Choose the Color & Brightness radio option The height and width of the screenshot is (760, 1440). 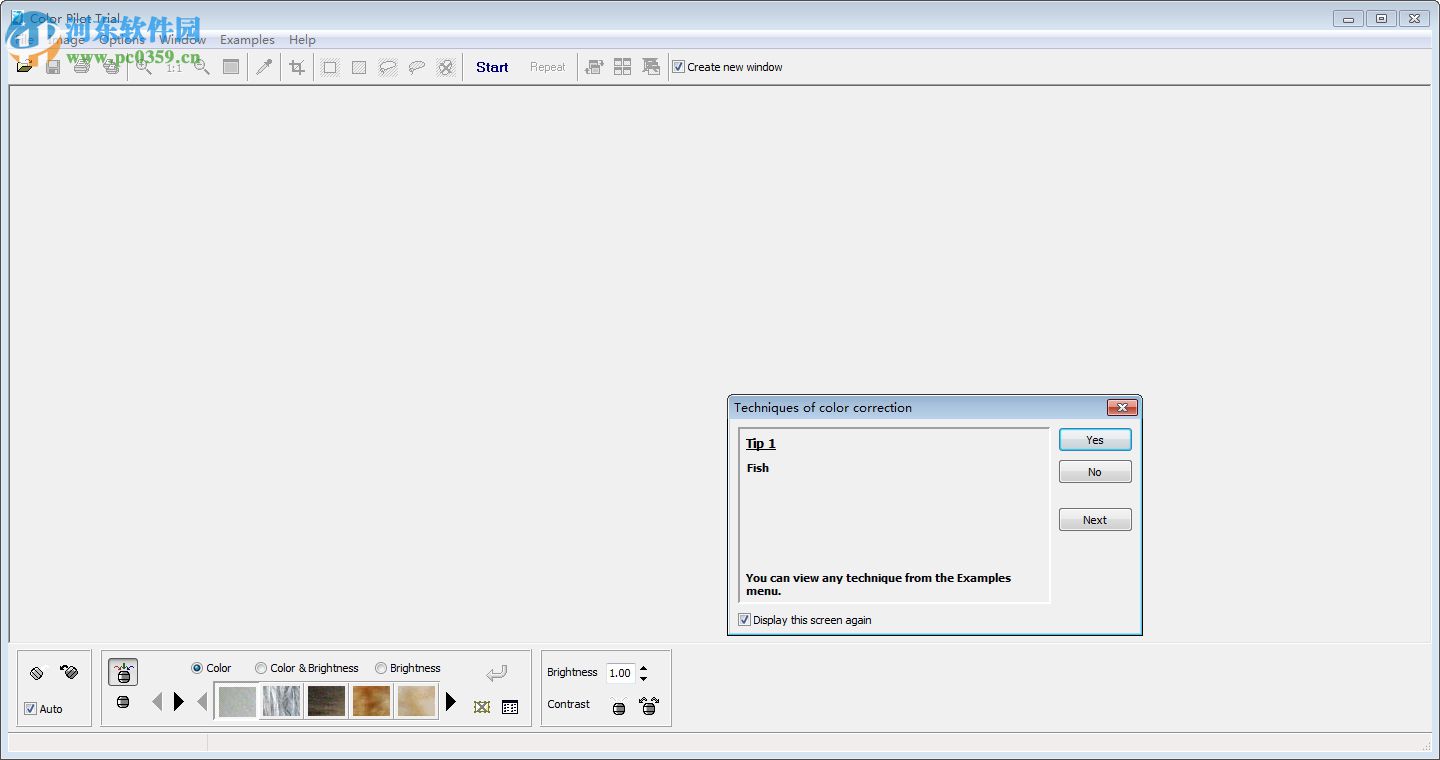261,668
